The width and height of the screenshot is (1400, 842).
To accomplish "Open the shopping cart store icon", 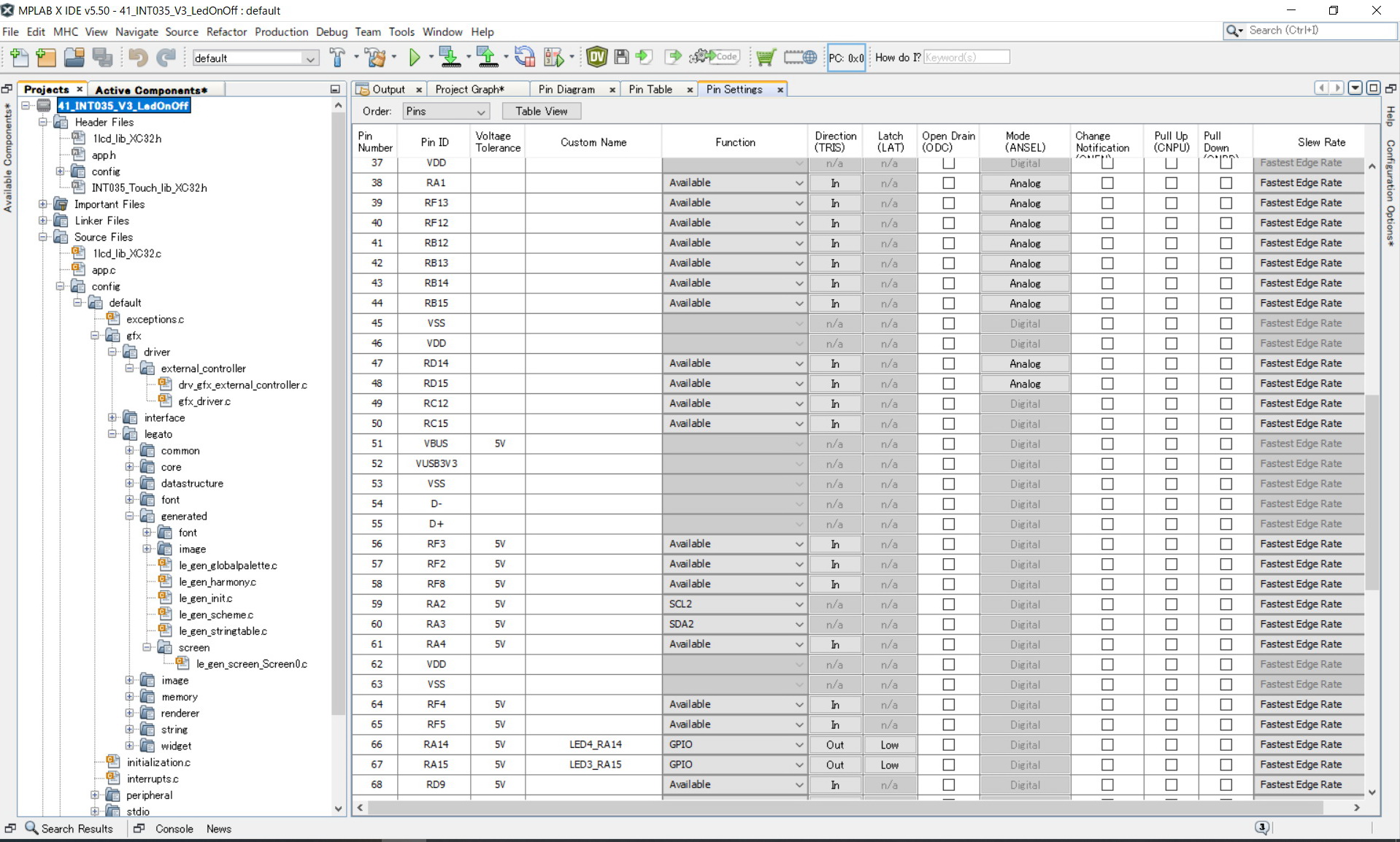I will [x=765, y=58].
